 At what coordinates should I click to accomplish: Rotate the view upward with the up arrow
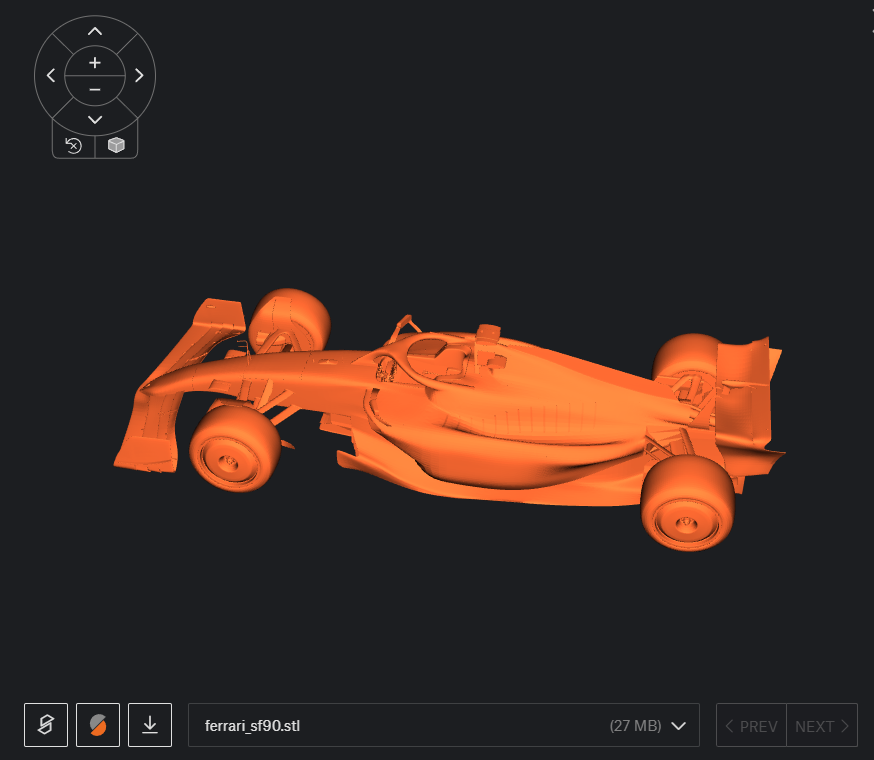[95, 31]
